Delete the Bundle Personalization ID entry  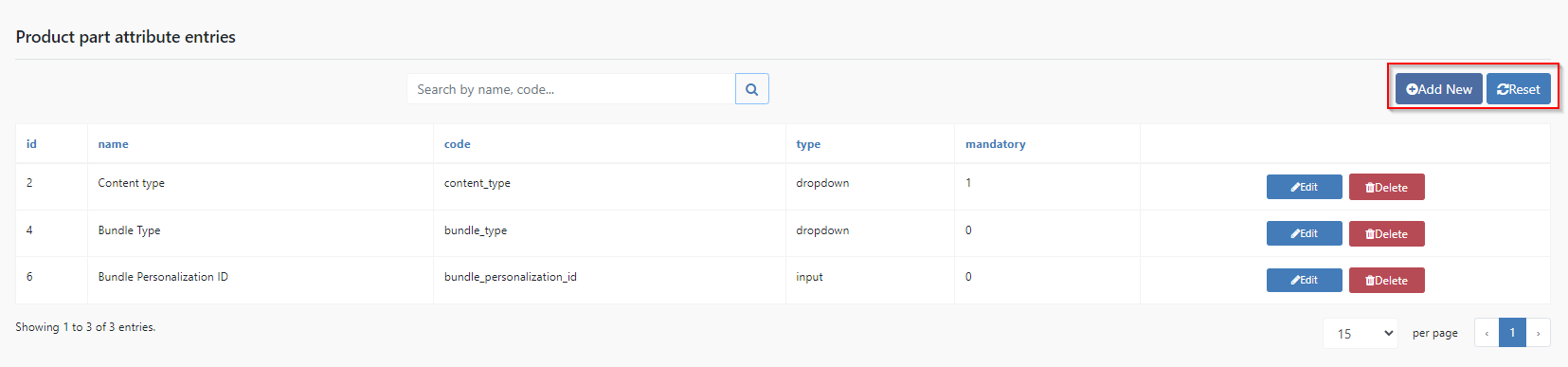[1386, 280]
